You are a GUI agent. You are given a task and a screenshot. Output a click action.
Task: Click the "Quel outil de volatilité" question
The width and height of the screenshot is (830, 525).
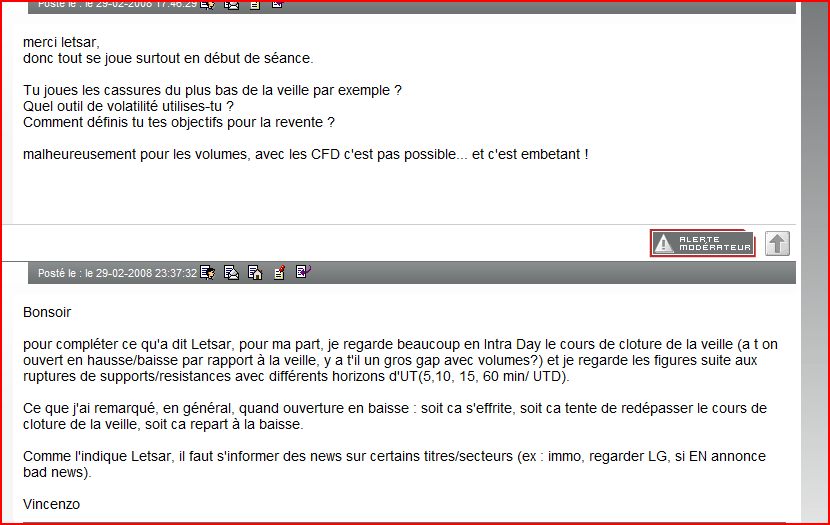click(x=128, y=106)
